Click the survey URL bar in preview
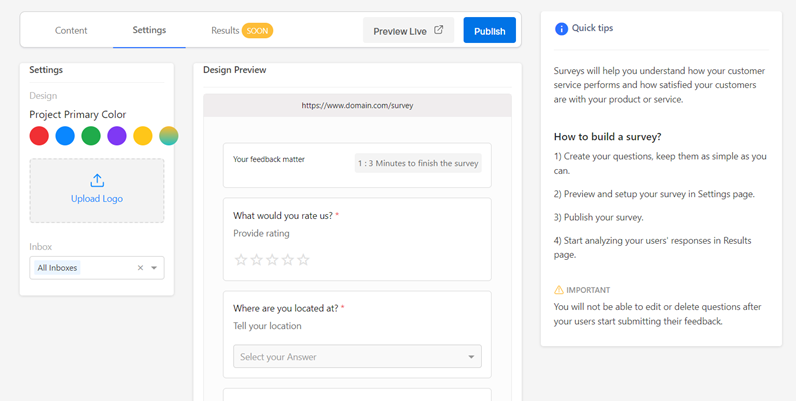The image size is (796, 401). click(357, 106)
